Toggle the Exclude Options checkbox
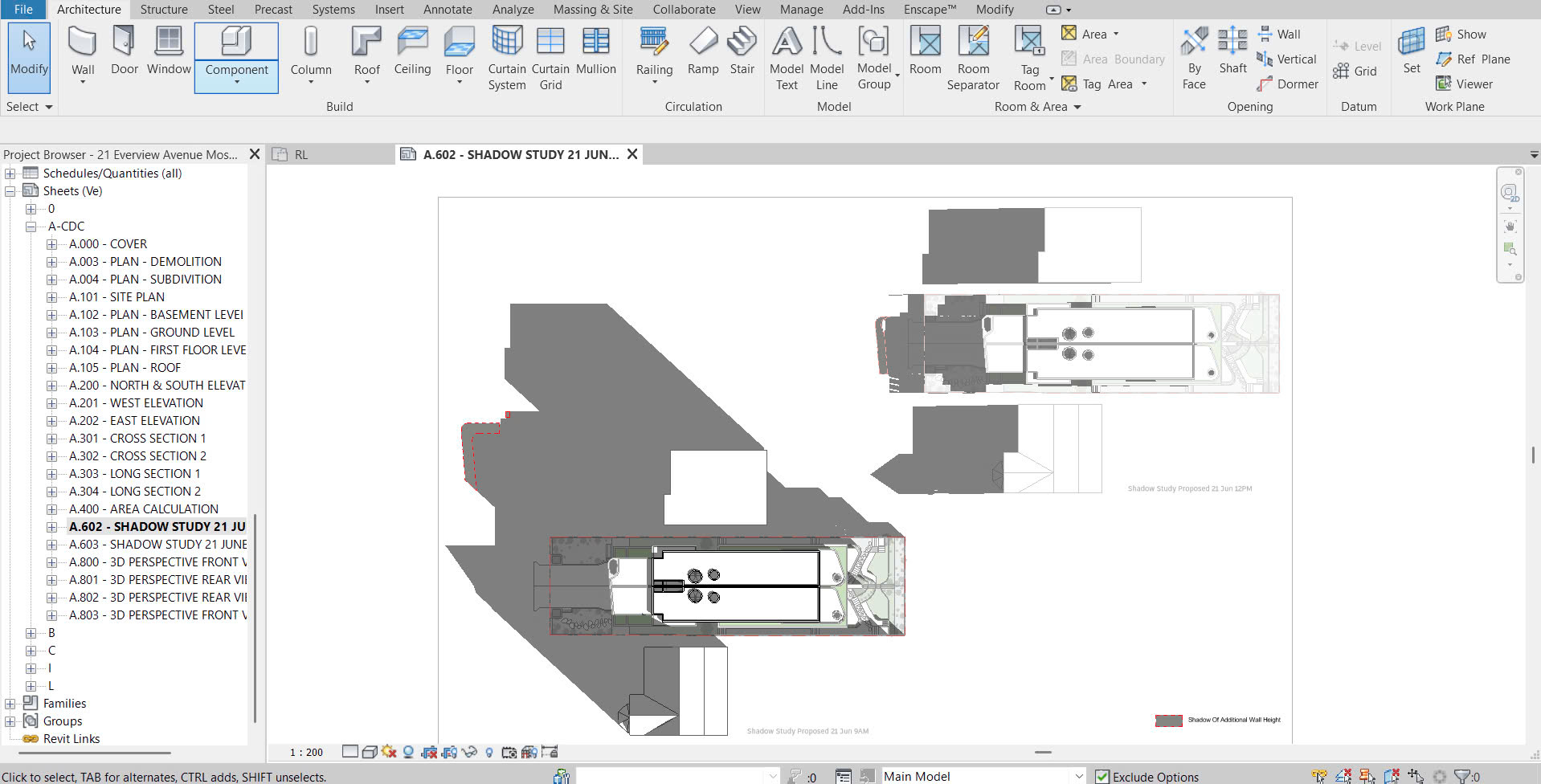1541x784 pixels. [1102, 777]
